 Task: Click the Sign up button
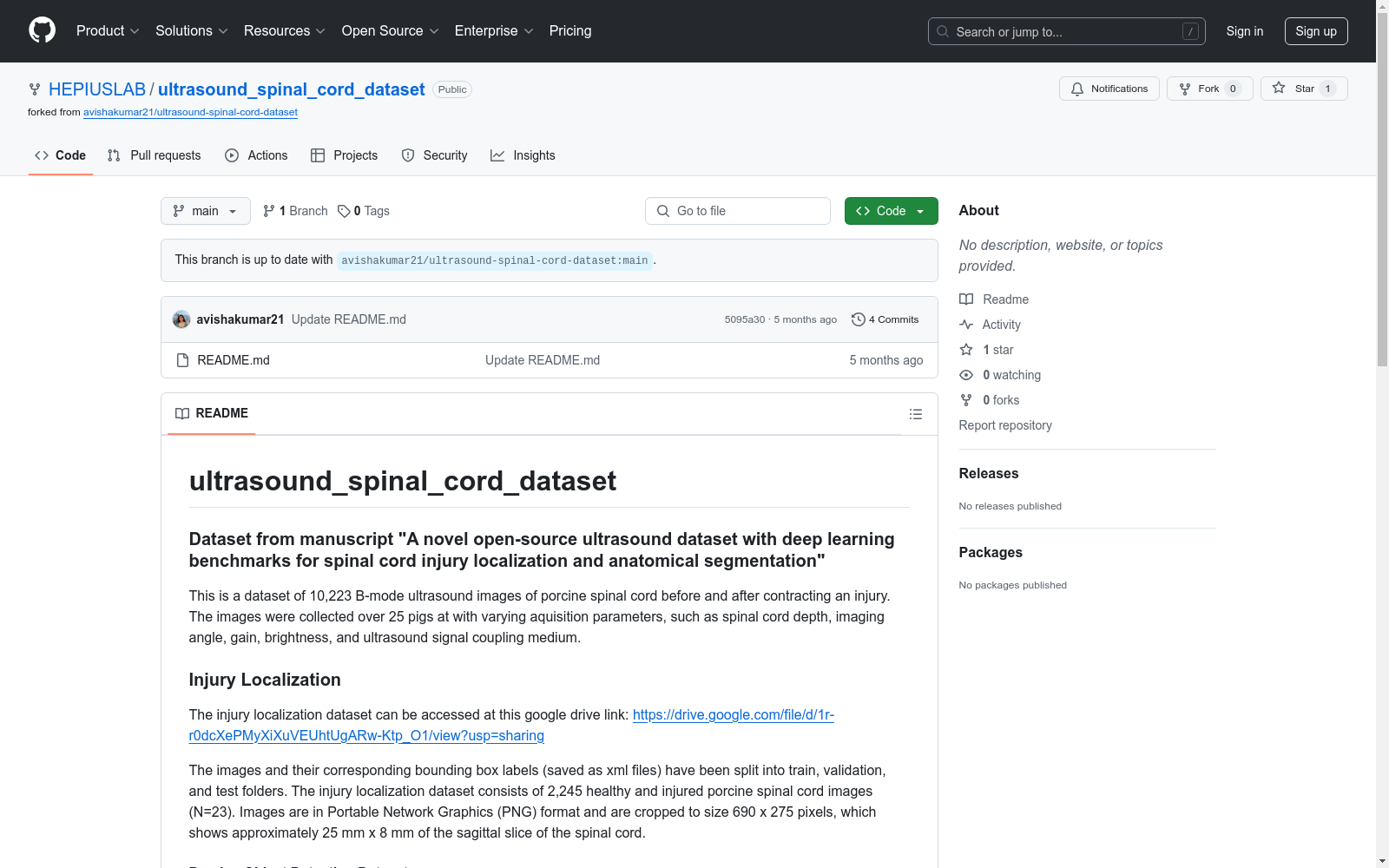point(1316,31)
